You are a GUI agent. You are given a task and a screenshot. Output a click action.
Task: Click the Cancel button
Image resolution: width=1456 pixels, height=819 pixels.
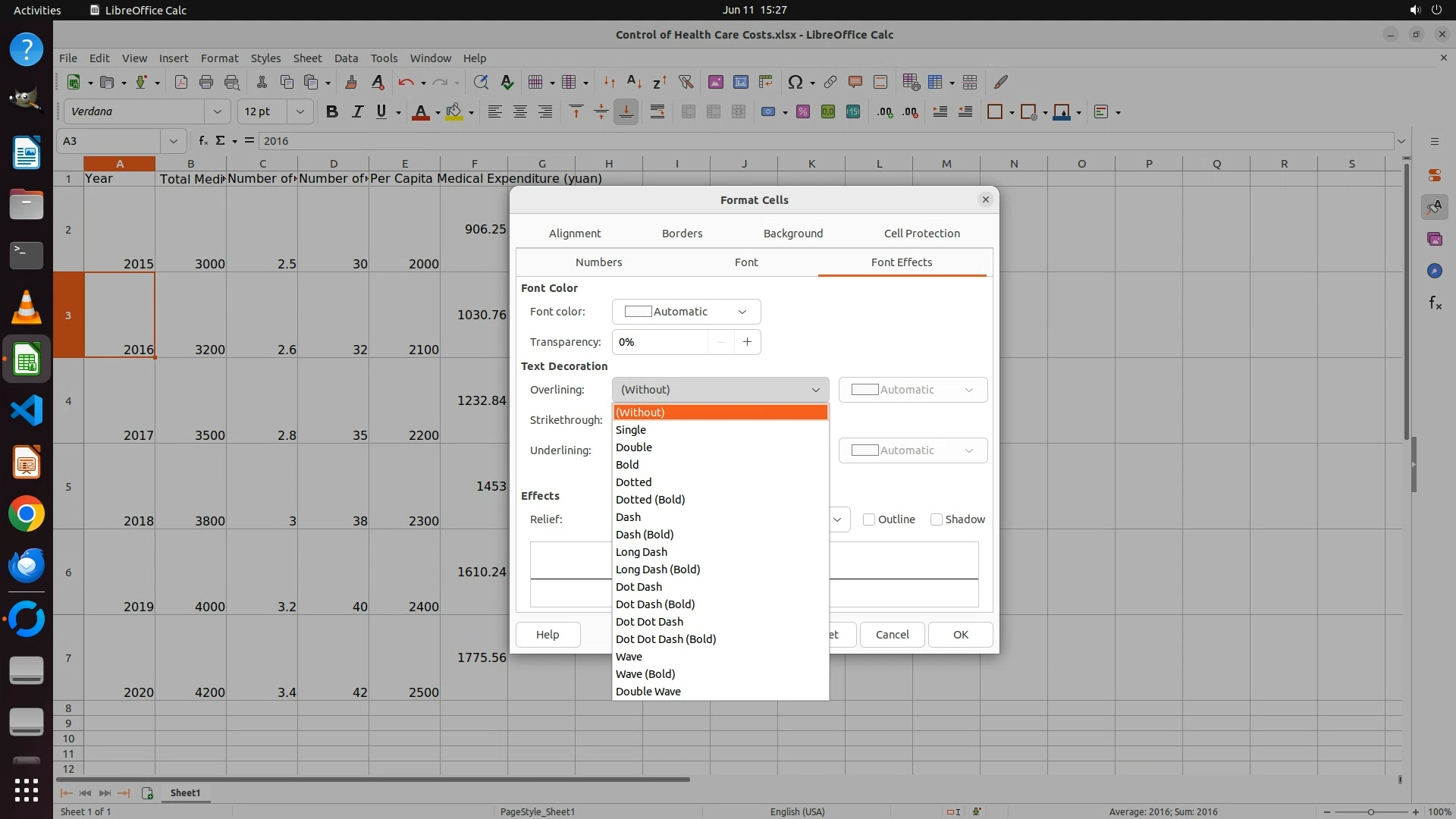[892, 635]
